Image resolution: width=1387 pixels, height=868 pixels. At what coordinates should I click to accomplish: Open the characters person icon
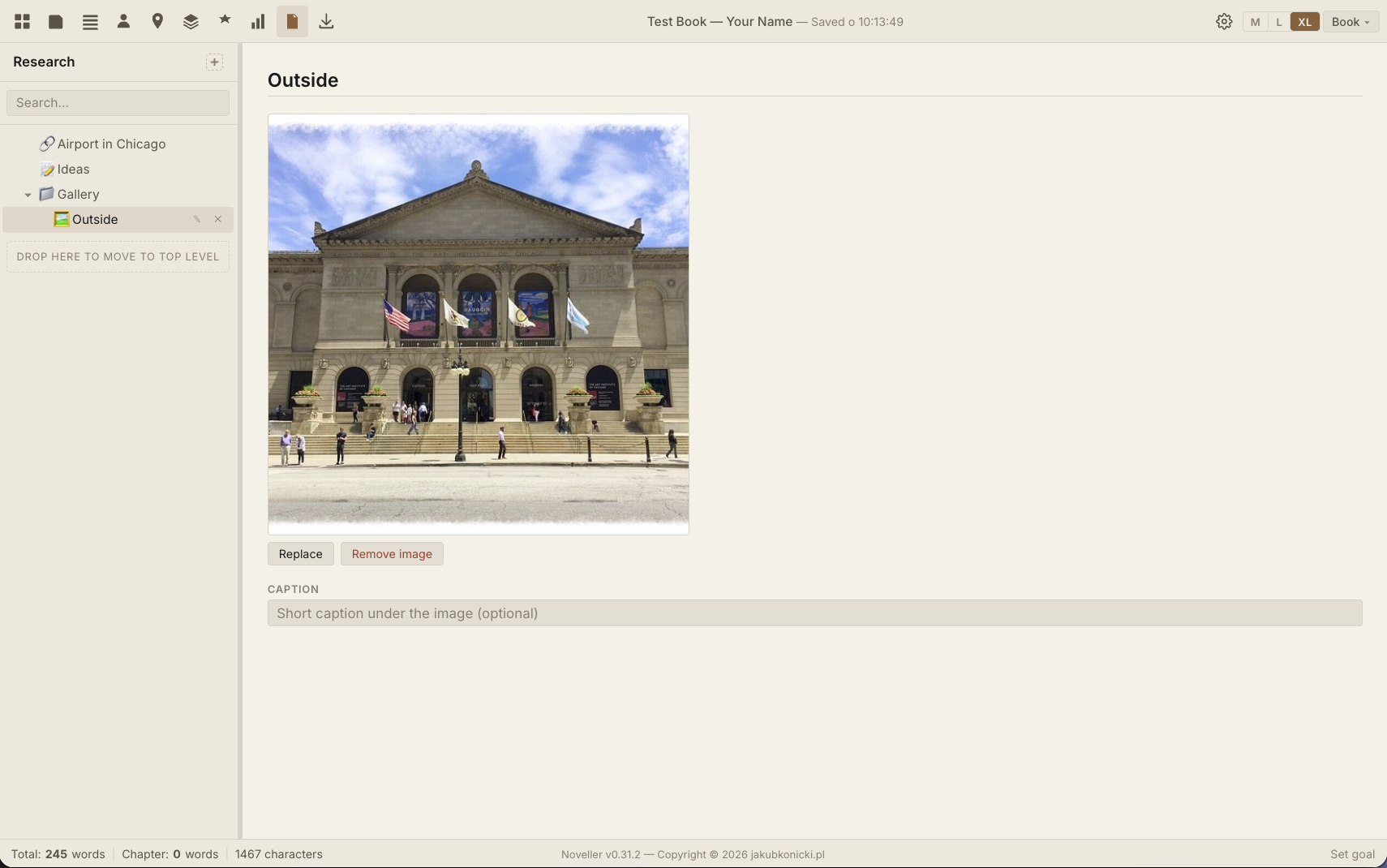[x=123, y=22]
